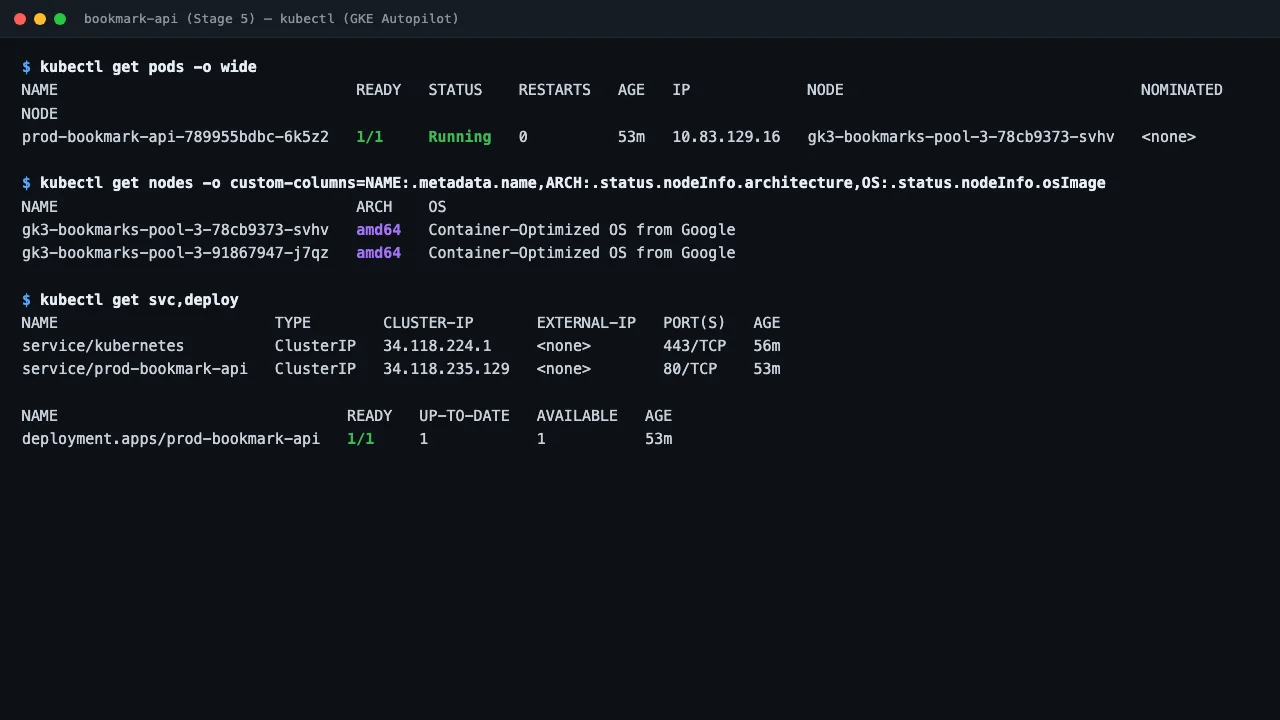Image resolution: width=1280 pixels, height=720 pixels.
Task: Click the 443/TCP port value
Action: [695, 346]
